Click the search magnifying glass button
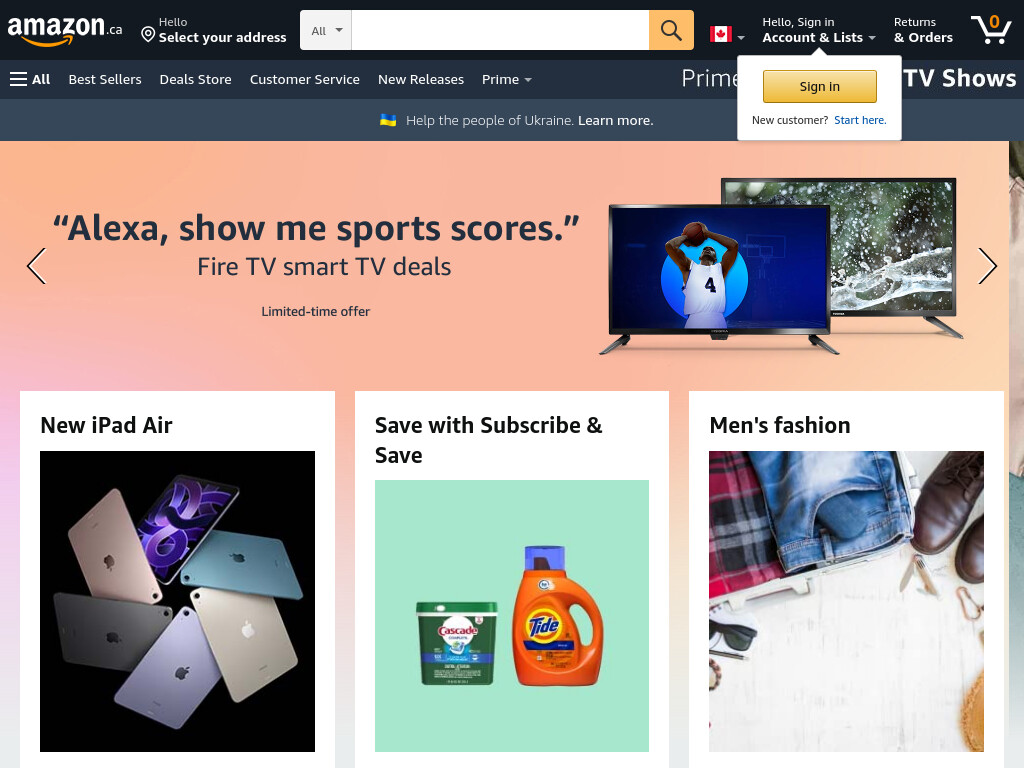 point(671,30)
